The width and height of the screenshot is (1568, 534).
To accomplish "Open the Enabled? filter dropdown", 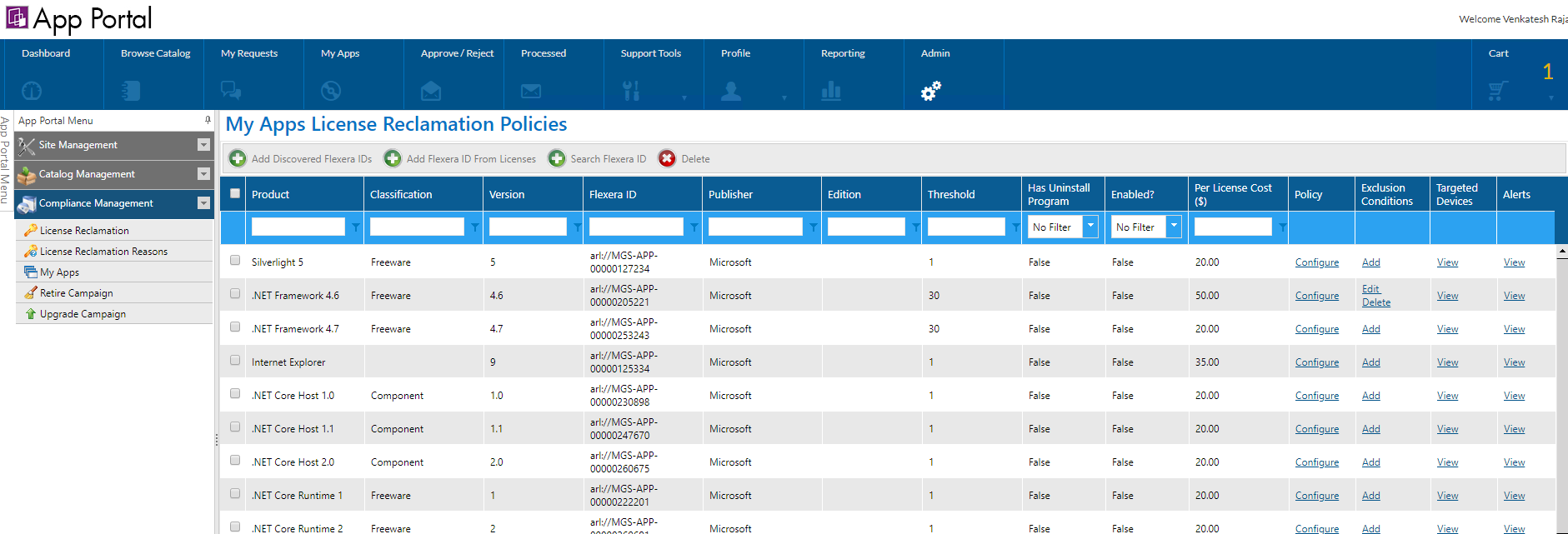I will tap(1174, 227).
